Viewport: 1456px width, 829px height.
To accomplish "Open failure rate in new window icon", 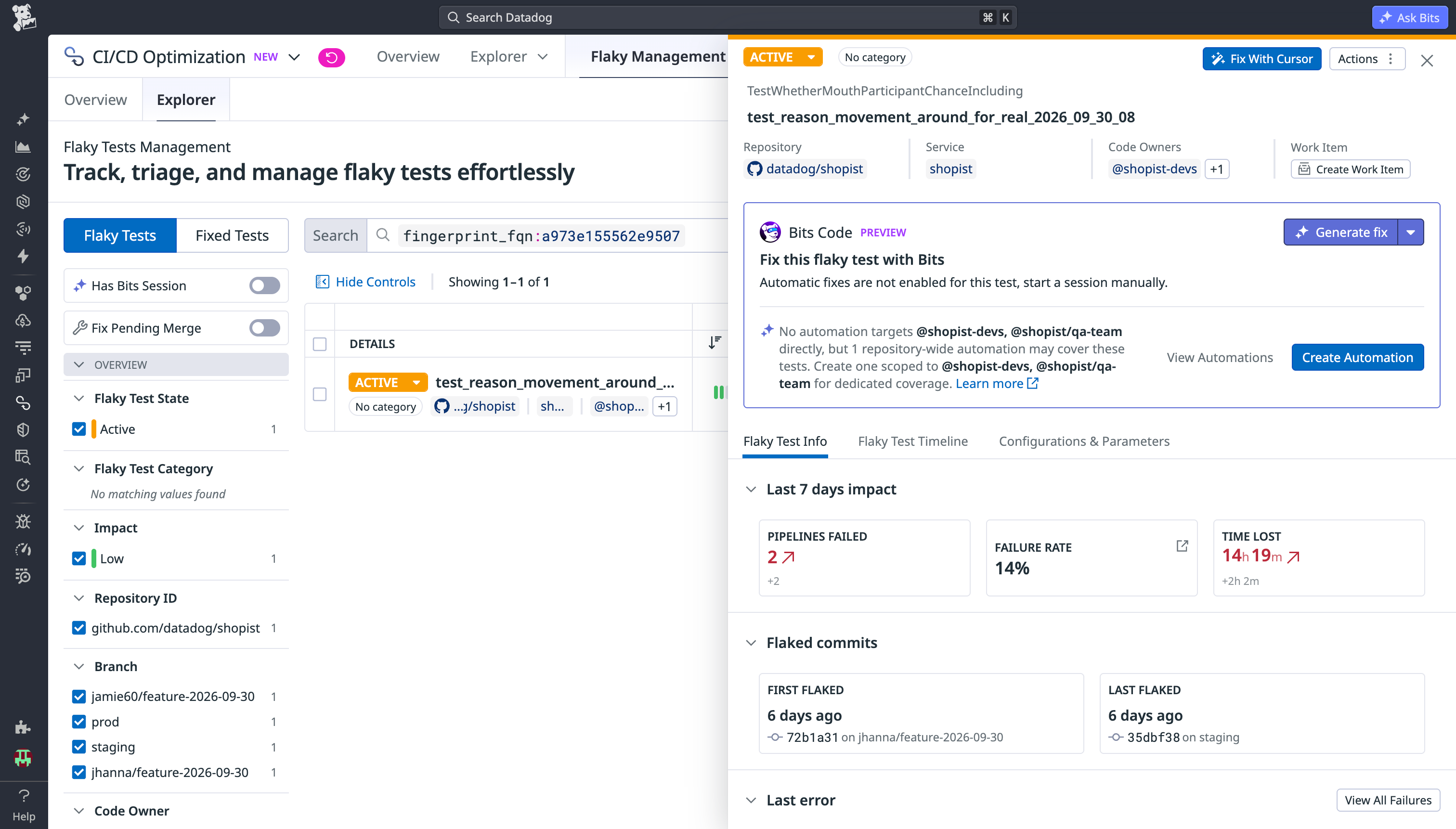I will tap(1182, 545).
